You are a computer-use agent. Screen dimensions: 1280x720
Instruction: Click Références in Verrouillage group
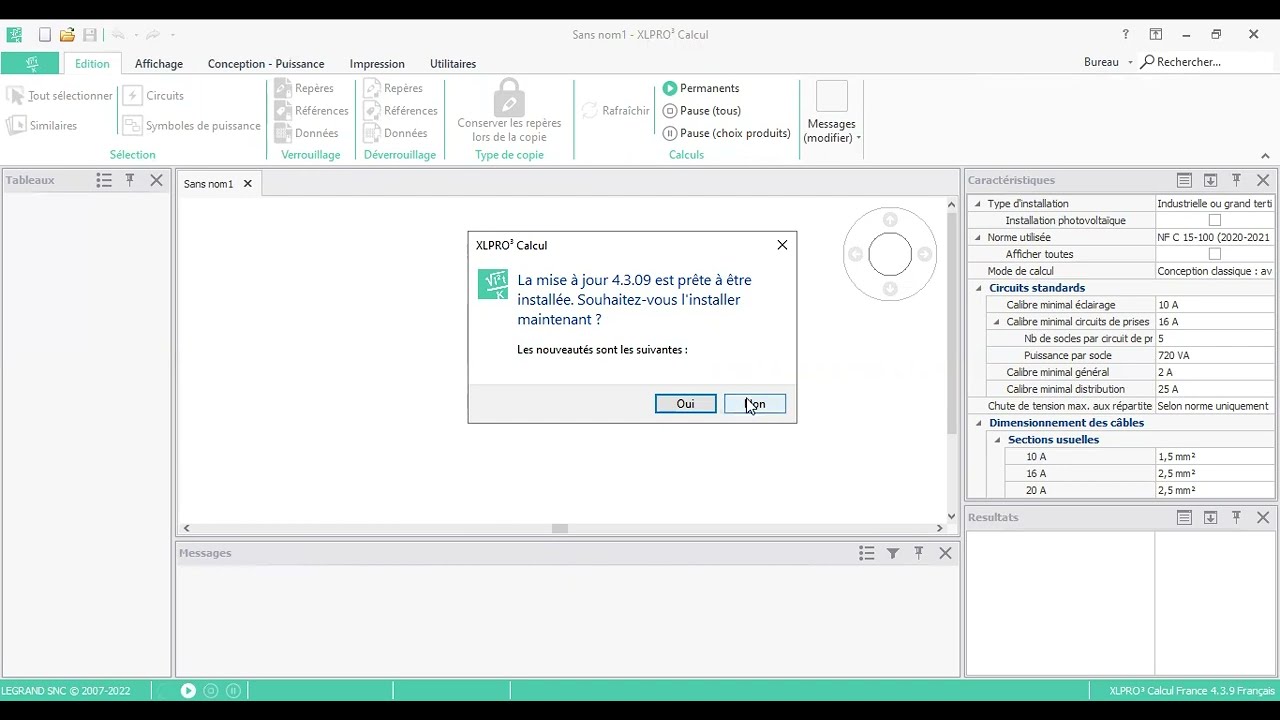[x=311, y=111]
